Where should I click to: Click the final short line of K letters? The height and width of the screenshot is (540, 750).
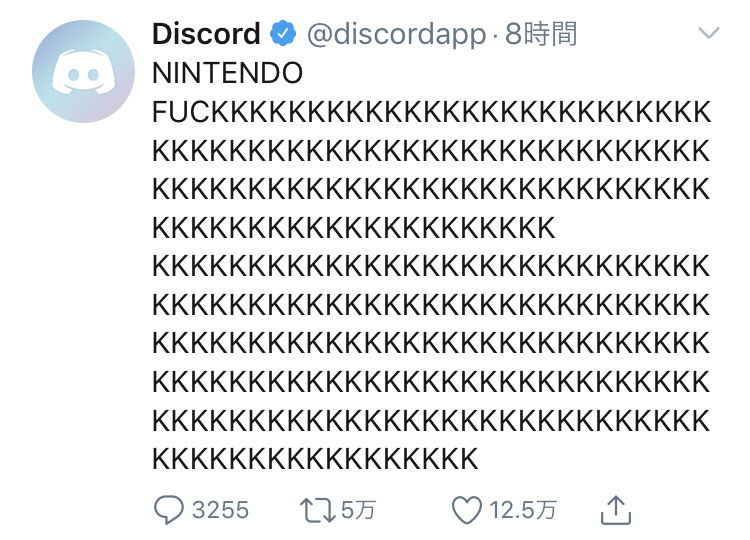pos(315,459)
